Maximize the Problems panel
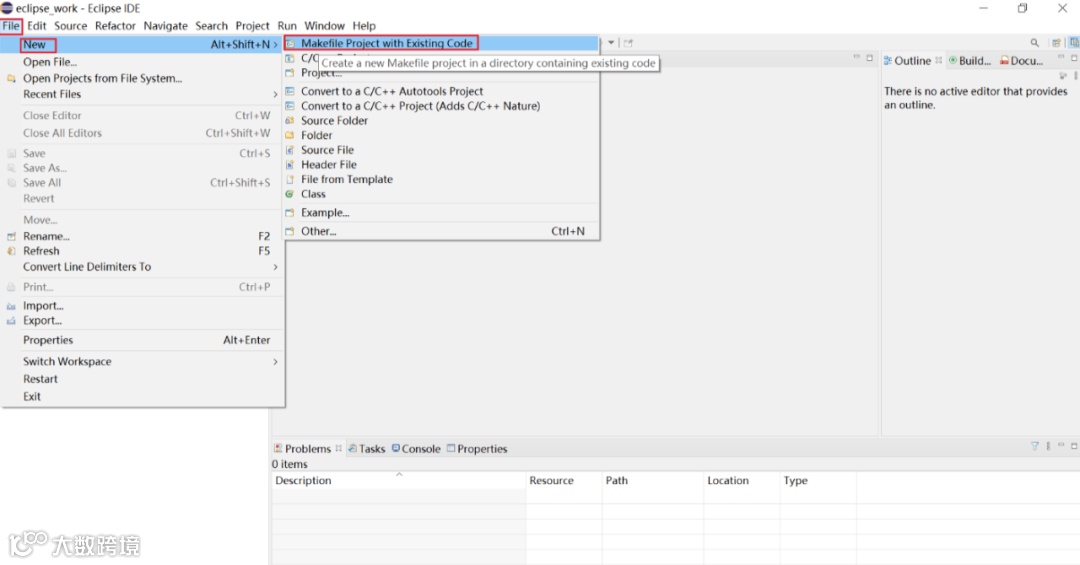Image resolution: width=1080 pixels, height=565 pixels. [x=1074, y=446]
